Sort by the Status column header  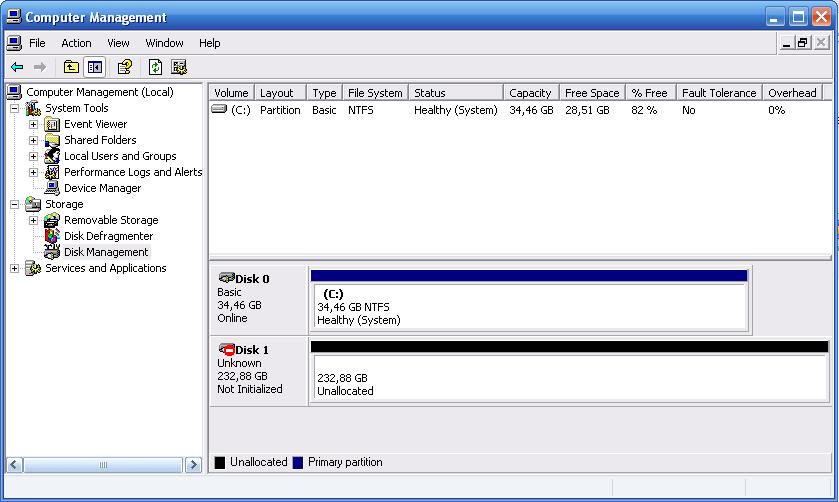[456, 93]
